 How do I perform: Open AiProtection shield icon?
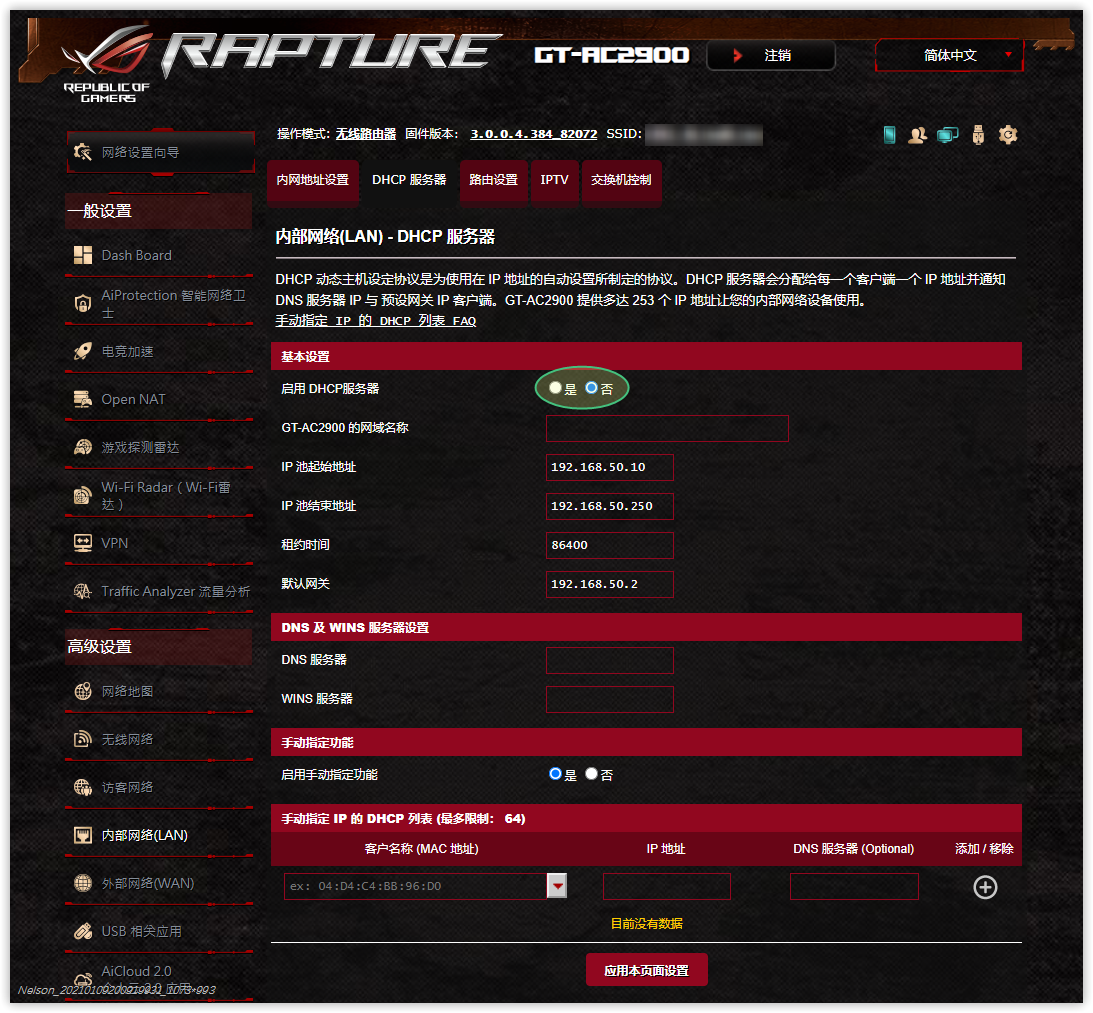point(83,303)
